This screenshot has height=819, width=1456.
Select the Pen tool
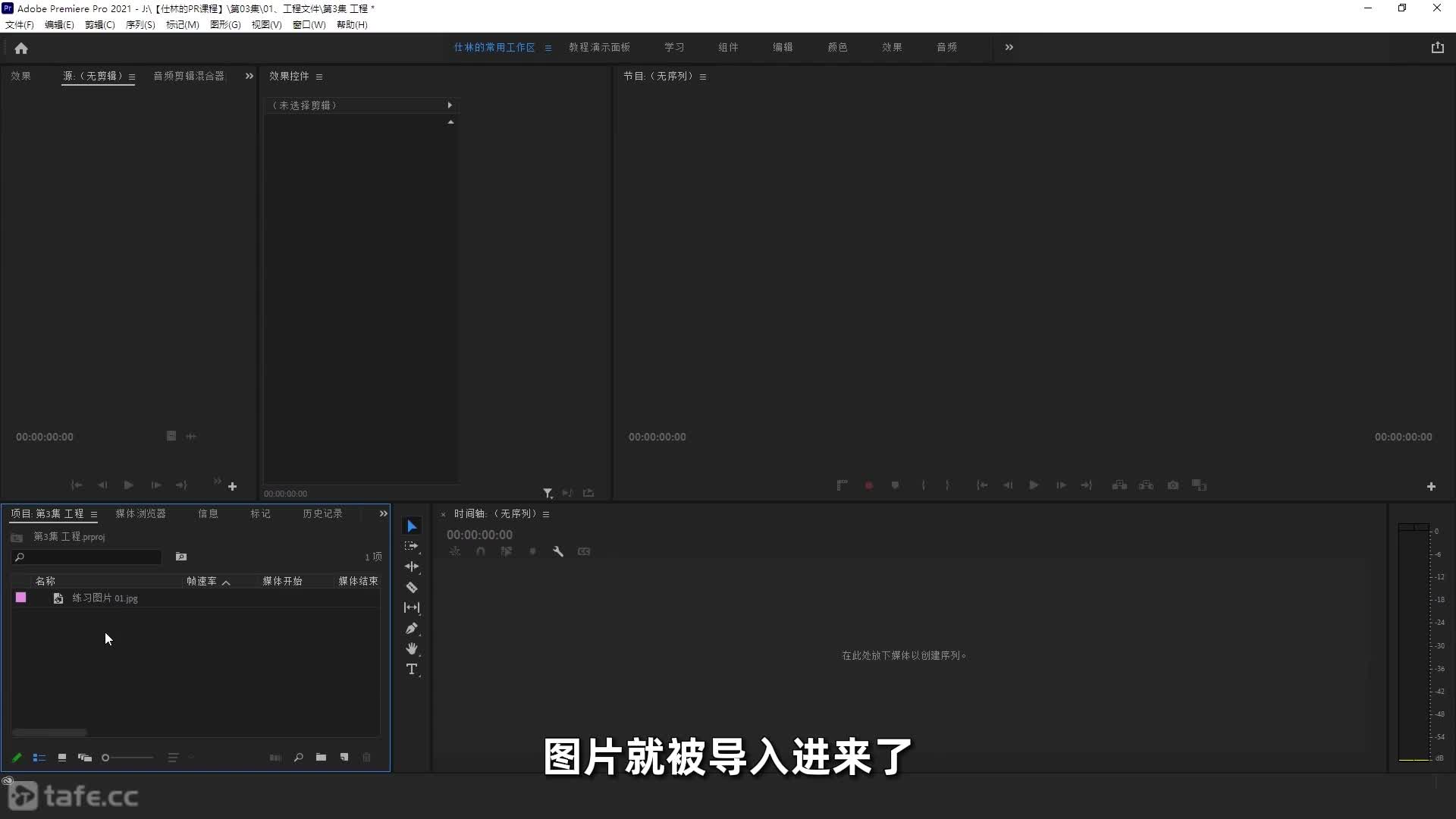pyautogui.click(x=412, y=628)
